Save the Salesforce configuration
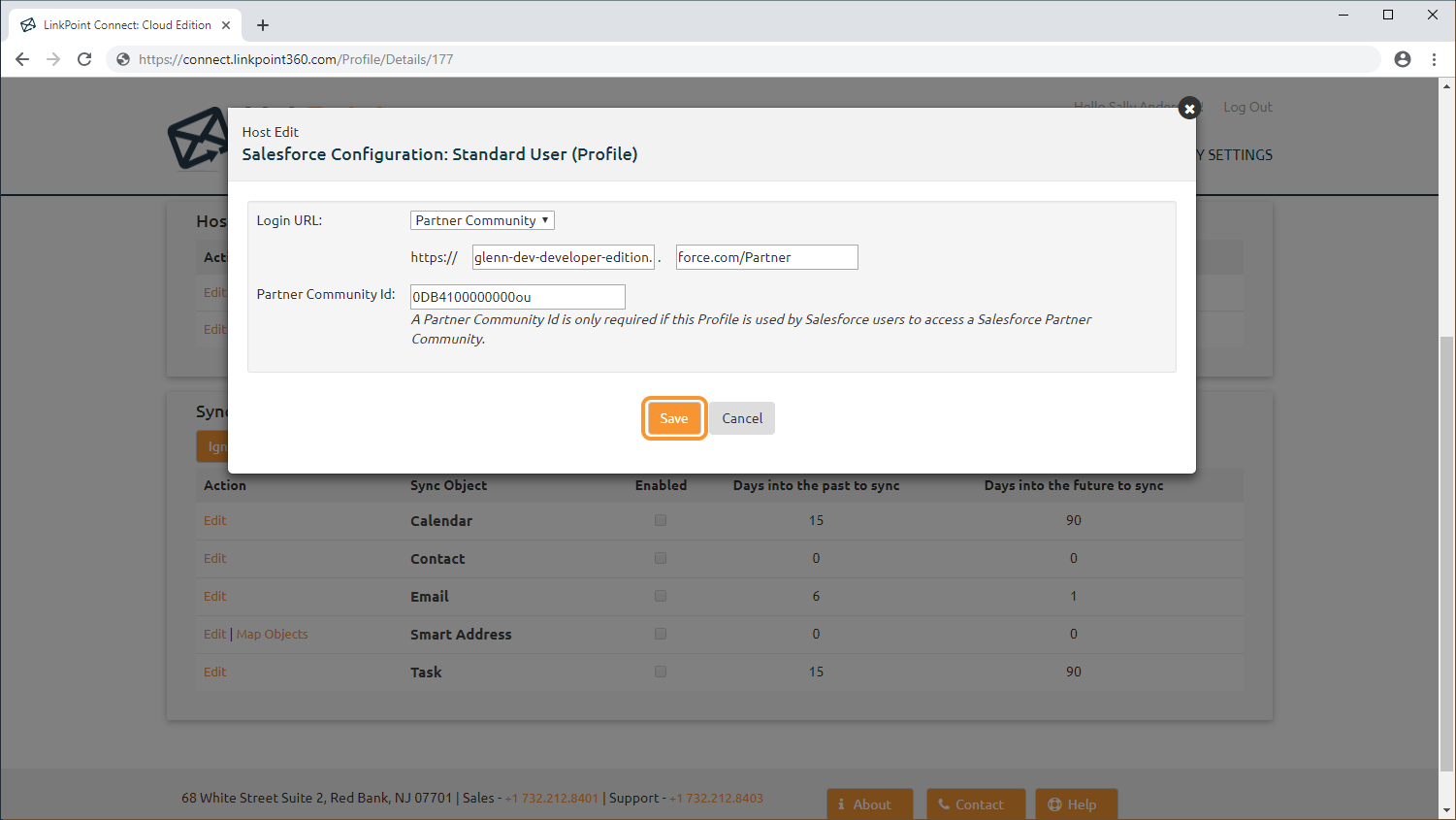The image size is (1456, 820). pyautogui.click(x=674, y=418)
